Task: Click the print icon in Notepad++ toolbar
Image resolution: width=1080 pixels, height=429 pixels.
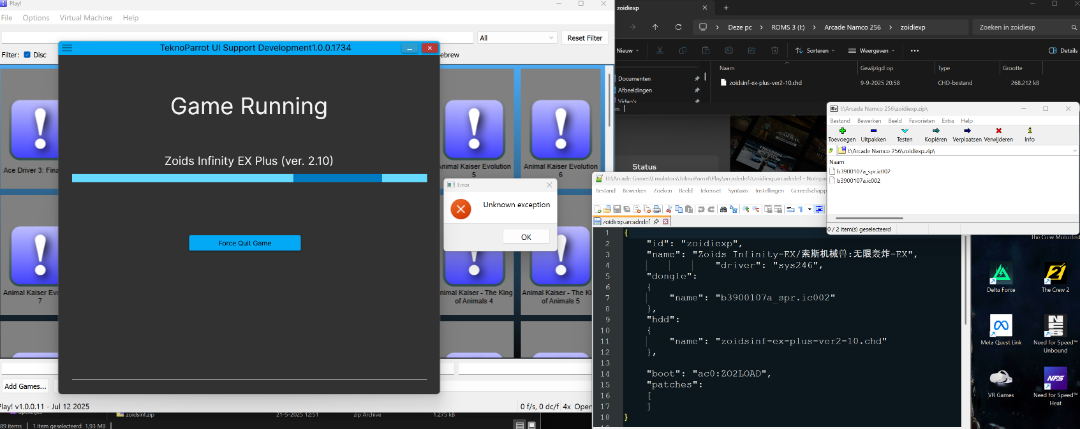Action: [x=658, y=209]
